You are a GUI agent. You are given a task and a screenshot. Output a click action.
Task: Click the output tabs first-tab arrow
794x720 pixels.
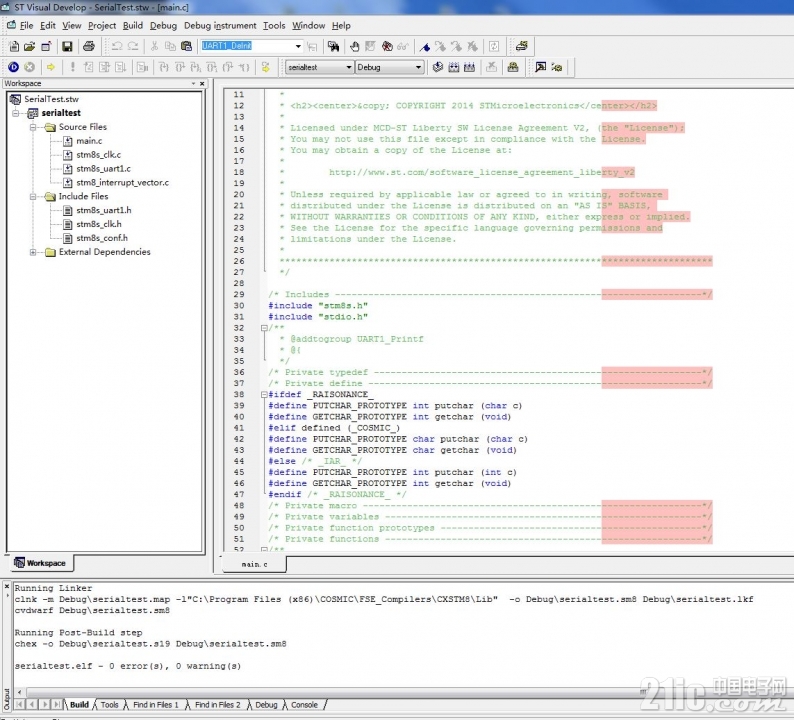[19, 704]
